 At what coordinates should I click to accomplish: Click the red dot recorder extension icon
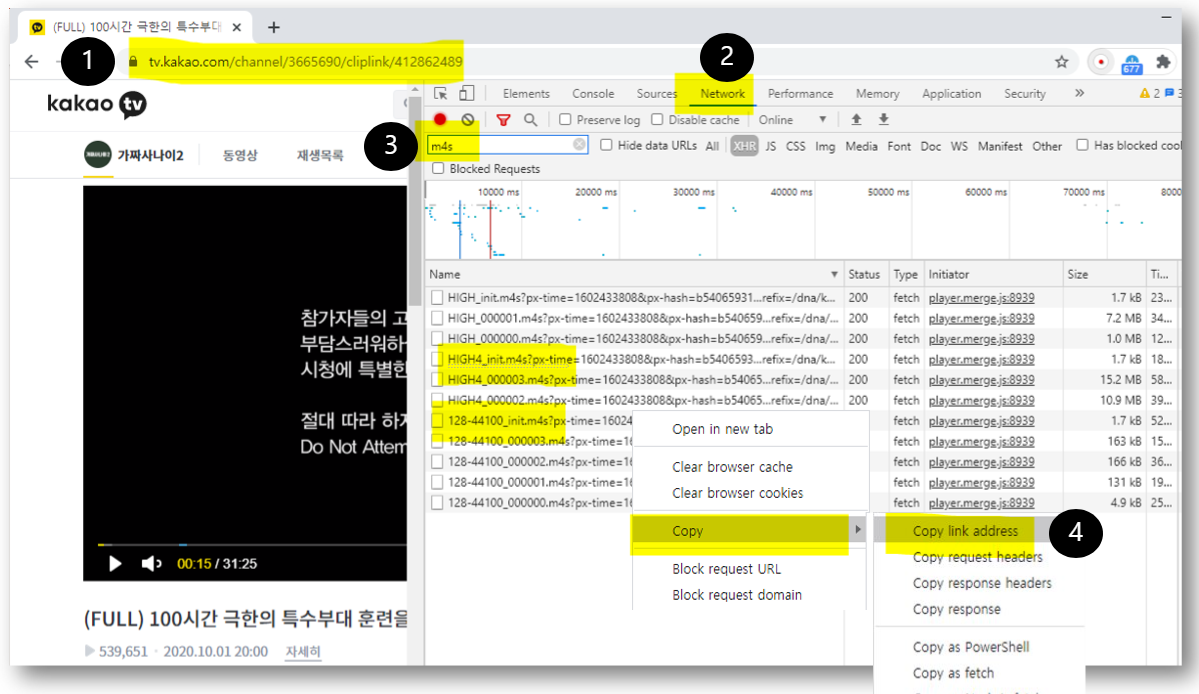(x=1100, y=62)
